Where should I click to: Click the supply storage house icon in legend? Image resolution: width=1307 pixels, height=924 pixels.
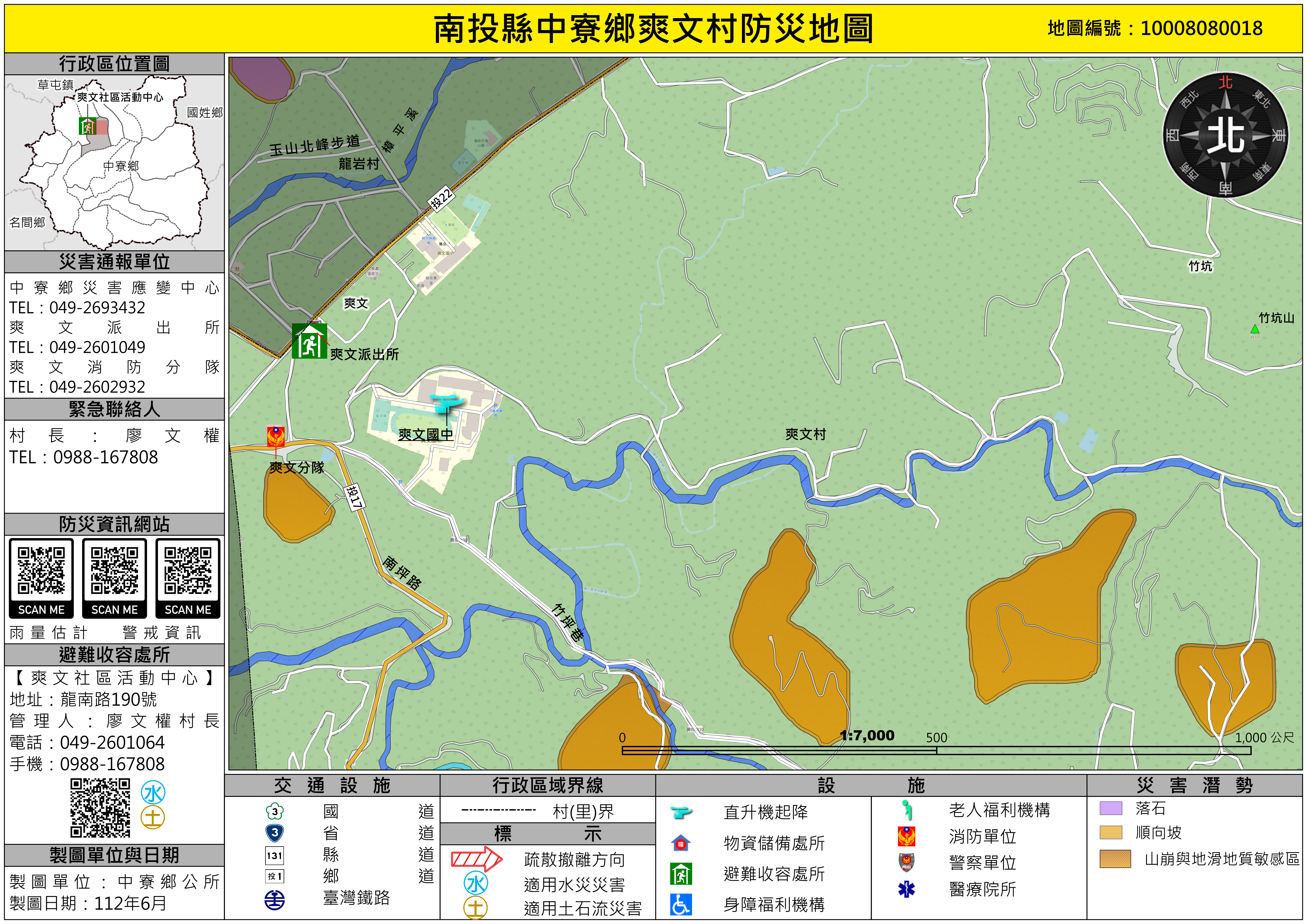[681, 843]
